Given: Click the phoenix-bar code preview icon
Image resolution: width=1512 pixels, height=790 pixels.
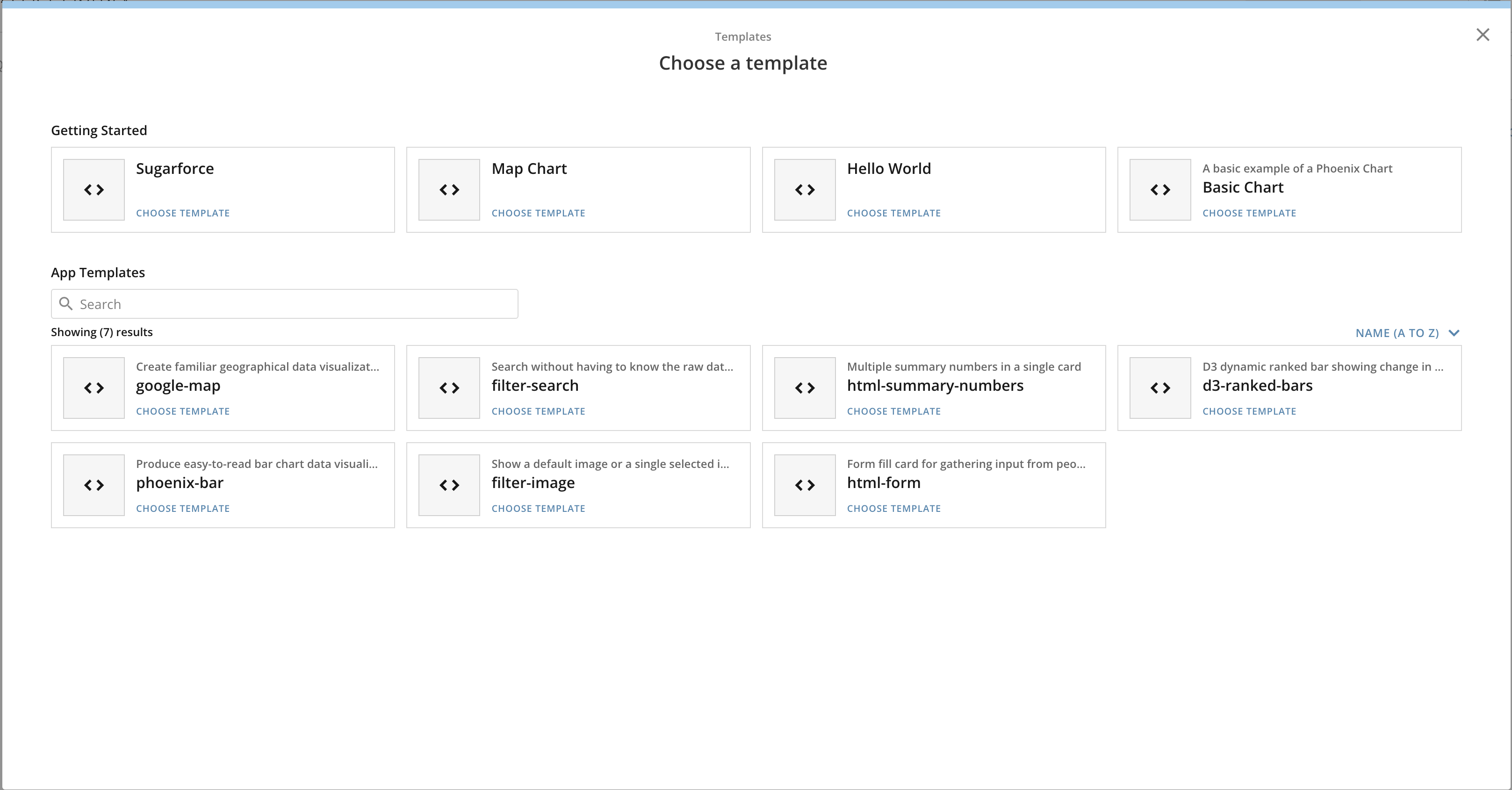Looking at the screenshot, I should click(x=94, y=485).
